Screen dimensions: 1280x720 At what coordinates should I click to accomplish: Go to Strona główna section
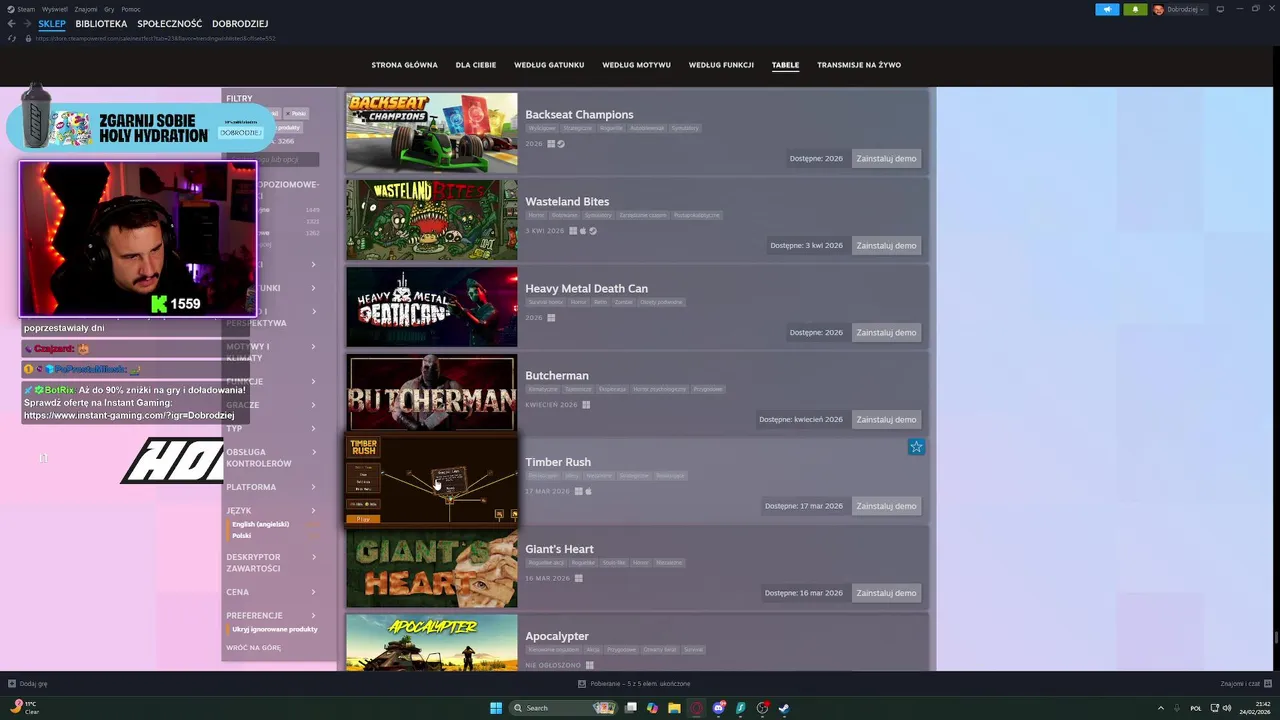tap(404, 65)
